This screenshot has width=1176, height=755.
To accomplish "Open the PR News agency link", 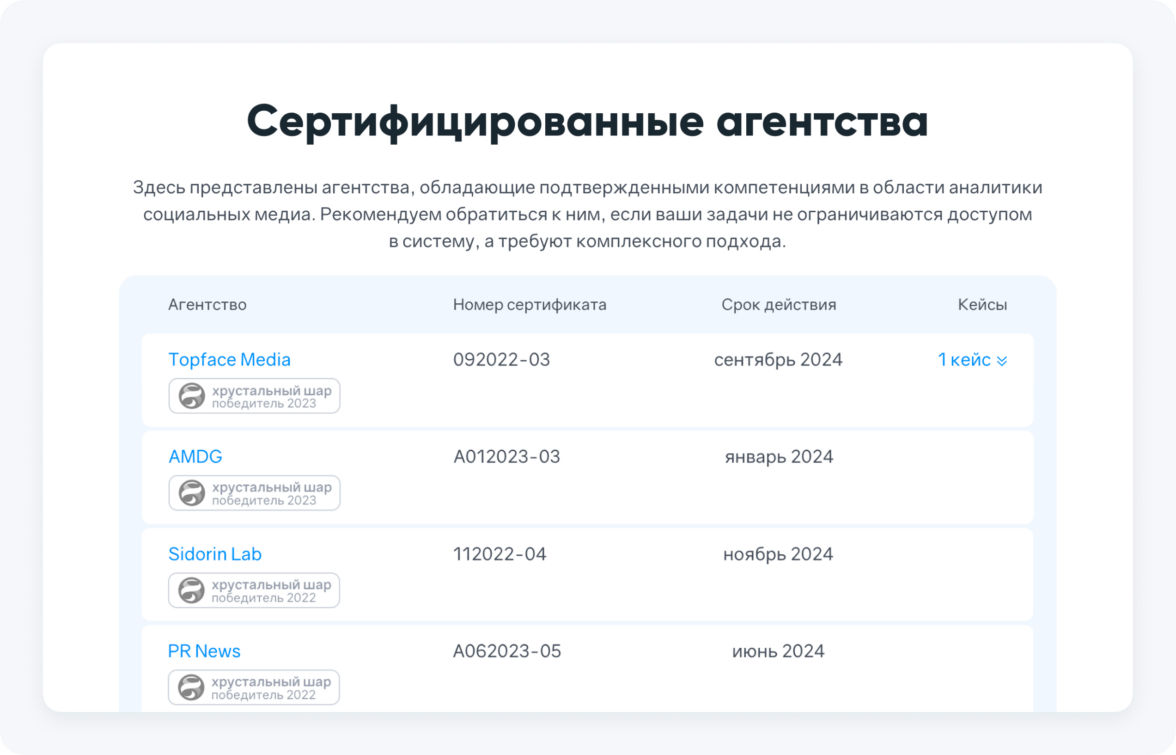I will click(x=204, y=651).
